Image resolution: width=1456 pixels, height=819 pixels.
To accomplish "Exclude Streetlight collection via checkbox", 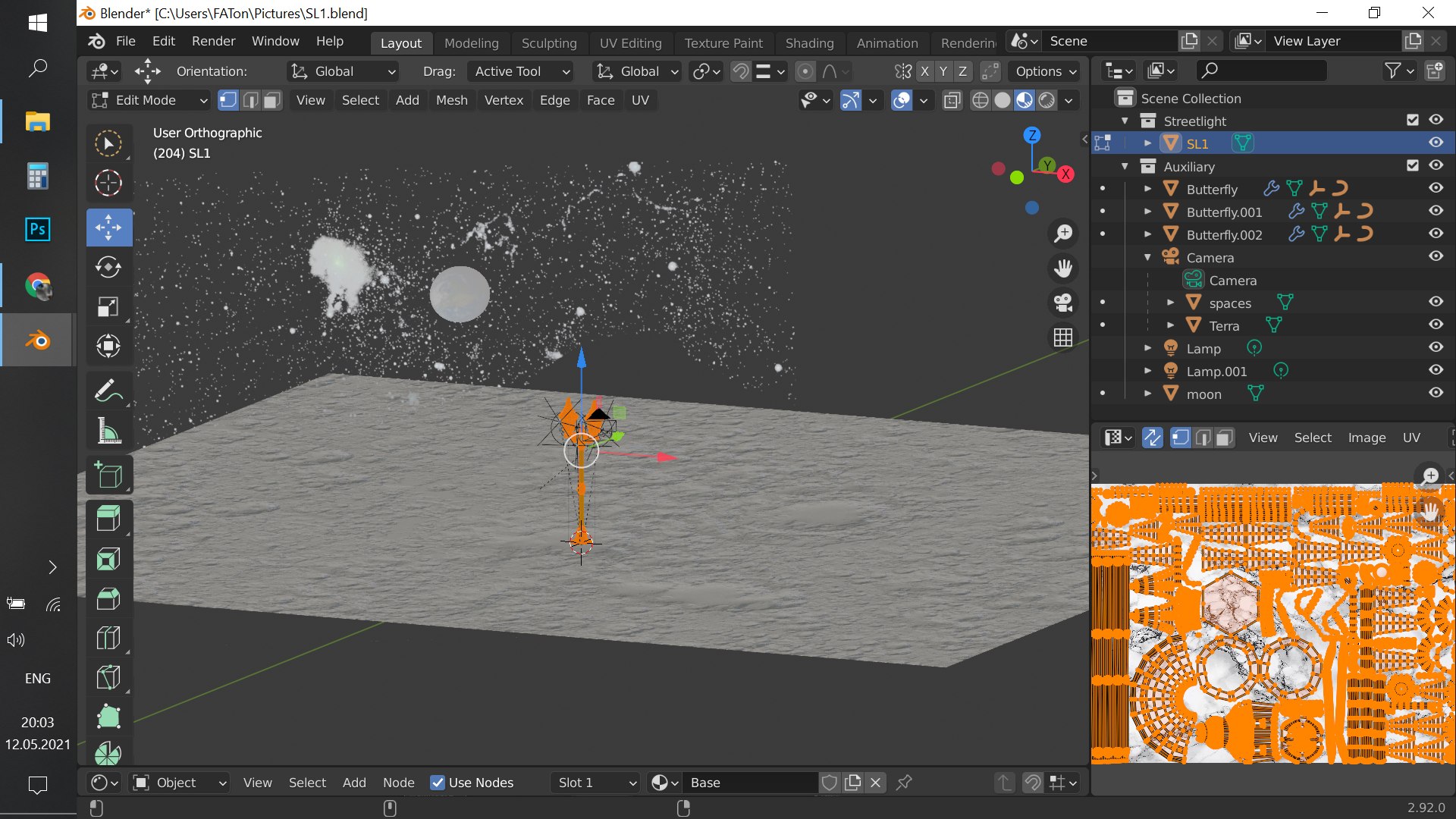I will tap(1412, 120).
